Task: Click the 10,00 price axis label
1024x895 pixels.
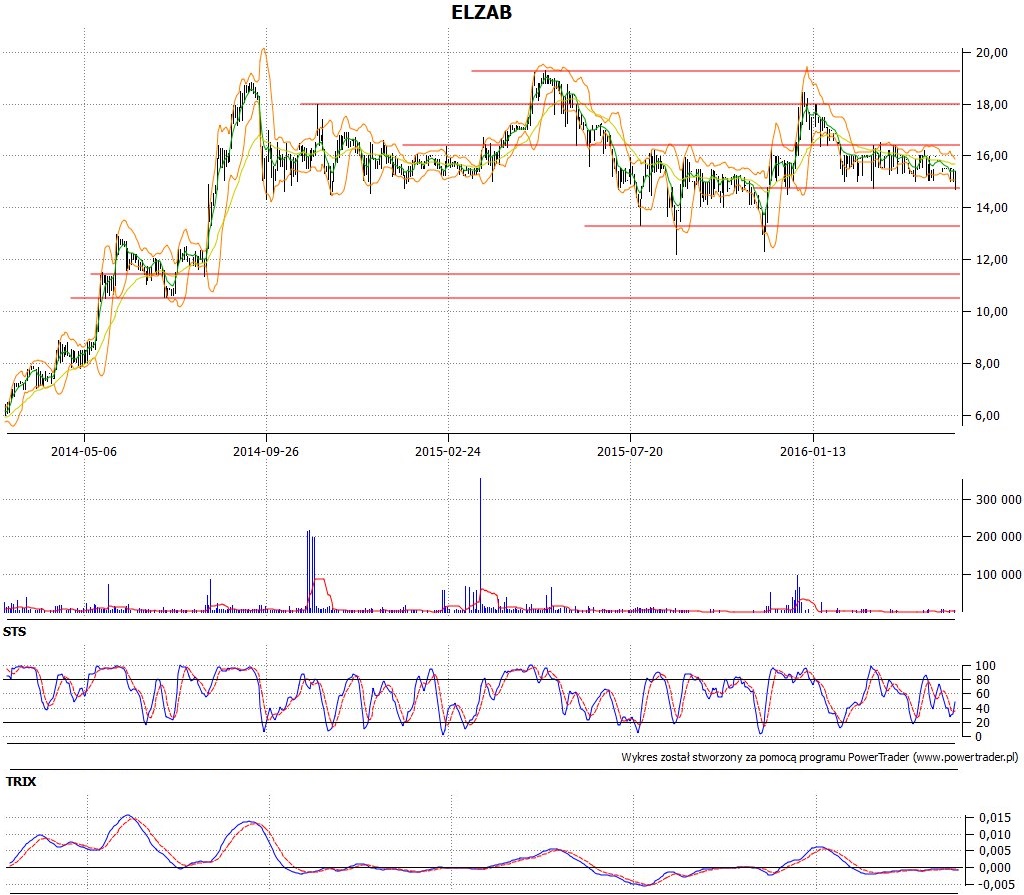Action: (x=991, y=312)
